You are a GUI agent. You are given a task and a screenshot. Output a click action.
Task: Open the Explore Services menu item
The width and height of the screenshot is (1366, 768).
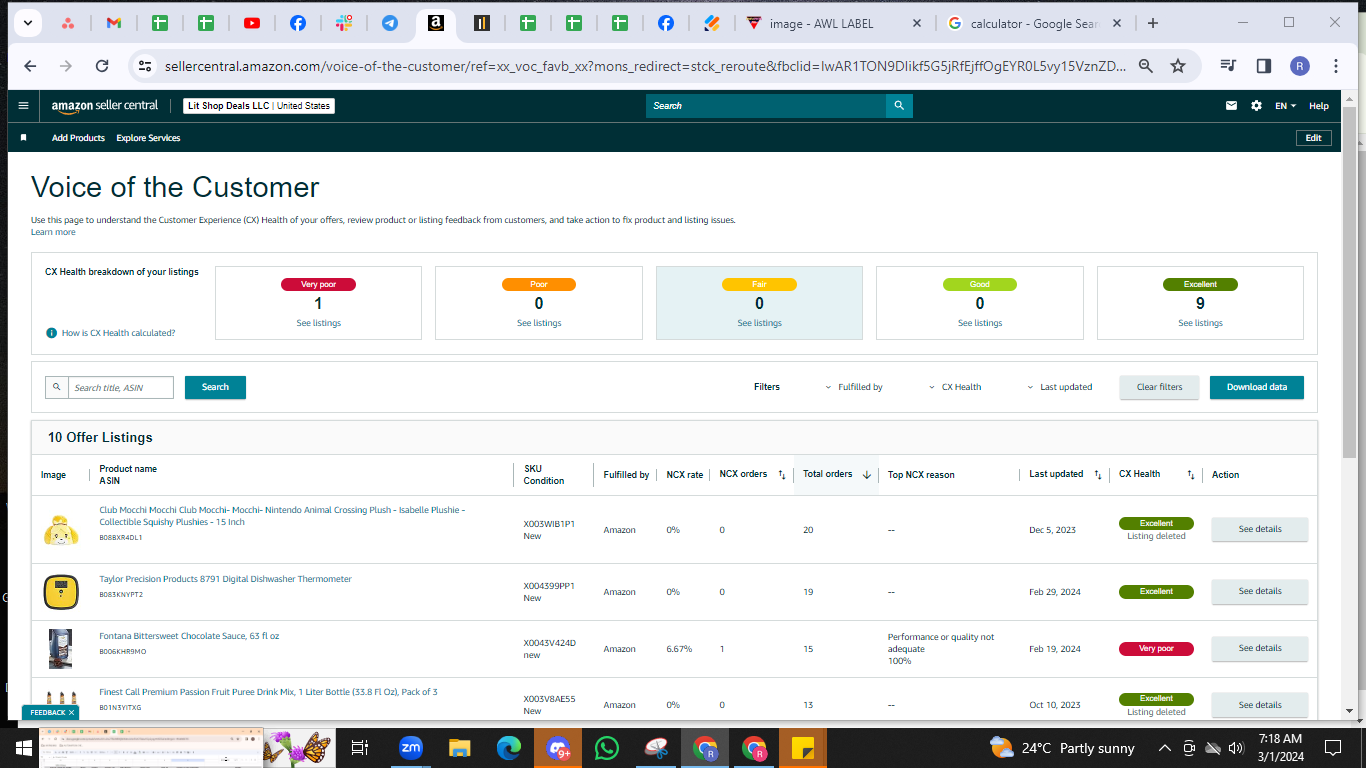click(x=148, y=138)
